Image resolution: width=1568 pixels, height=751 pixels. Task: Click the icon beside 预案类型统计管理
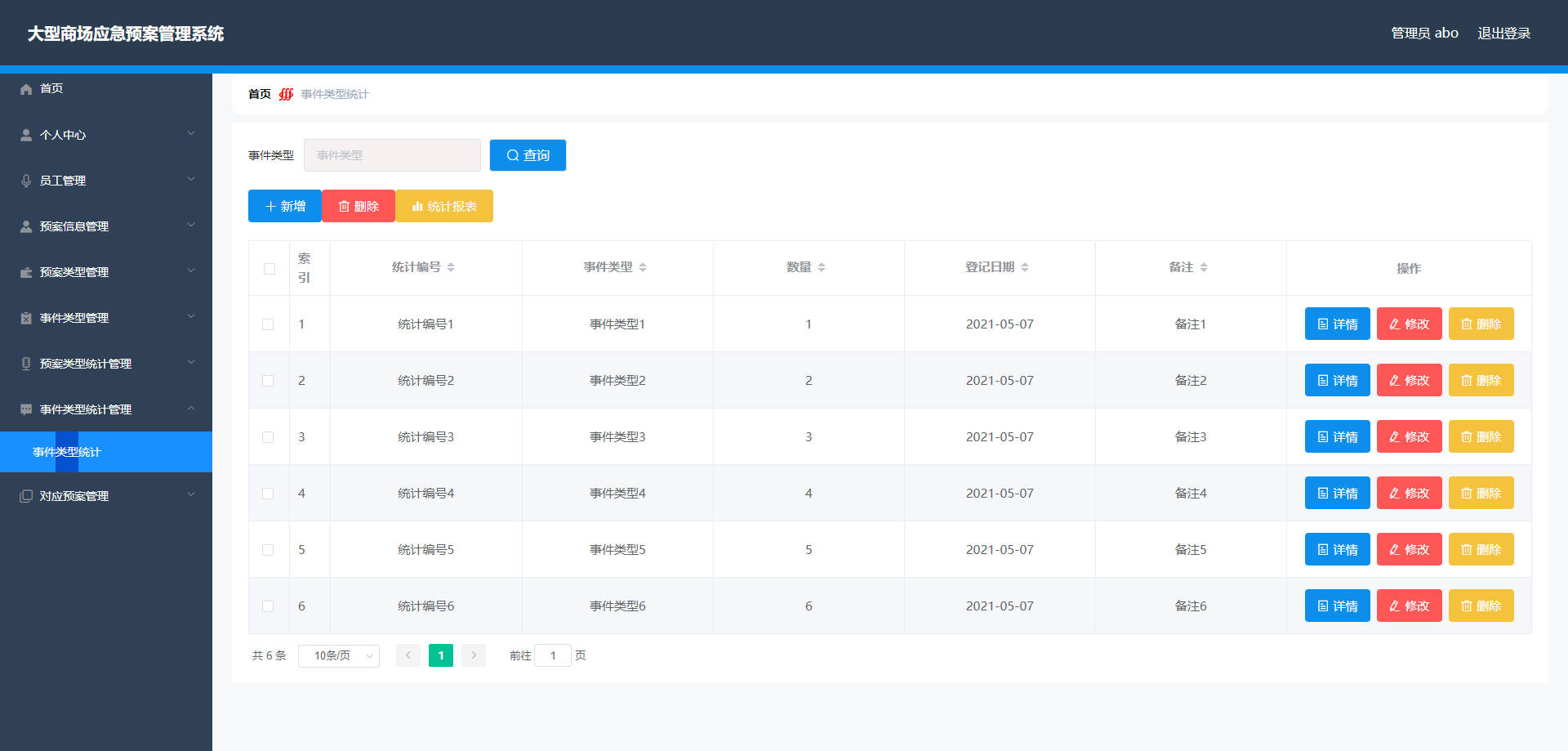pyautogui.click(x=26, y=364)
